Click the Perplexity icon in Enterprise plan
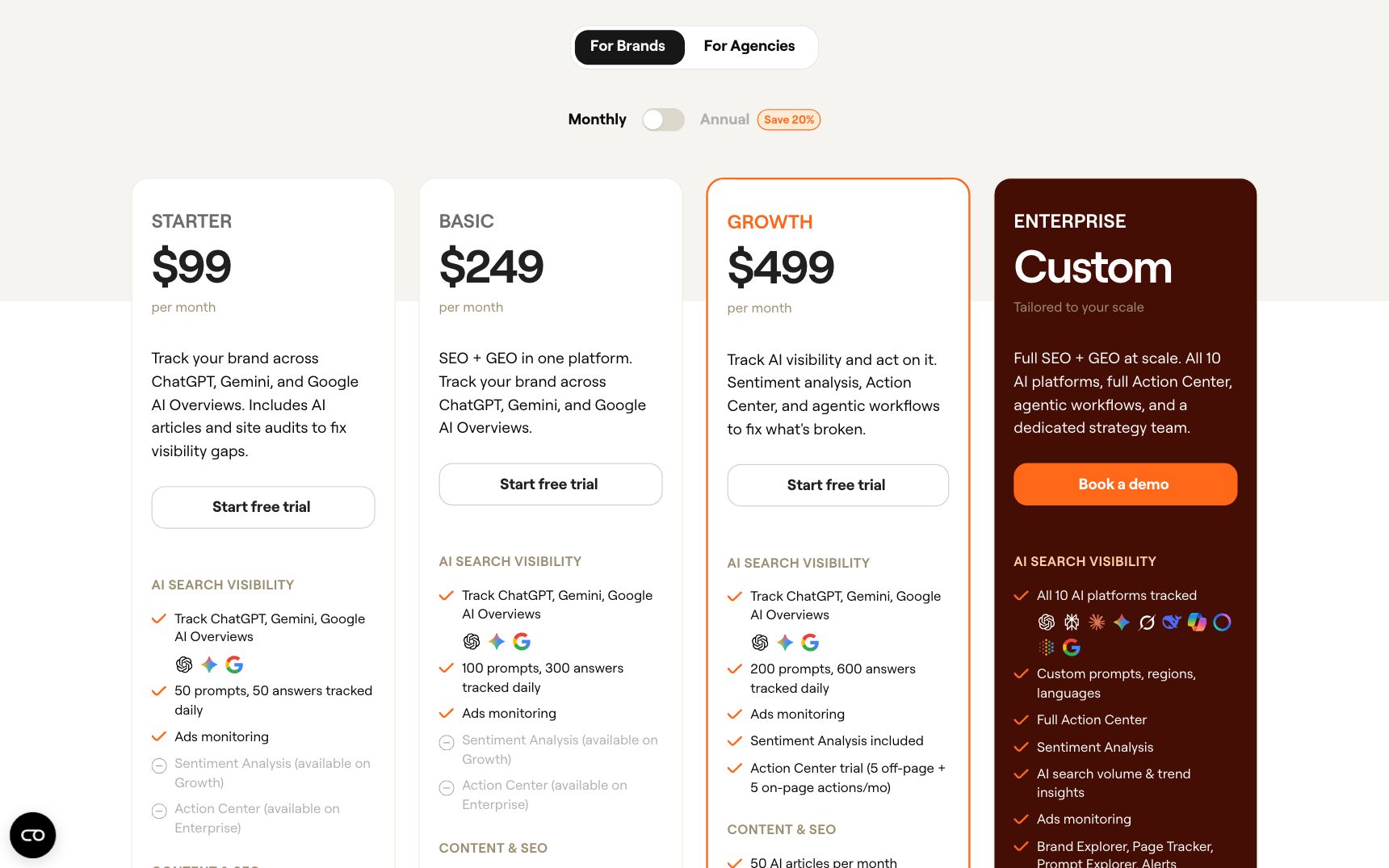 tap(1072, 622)
